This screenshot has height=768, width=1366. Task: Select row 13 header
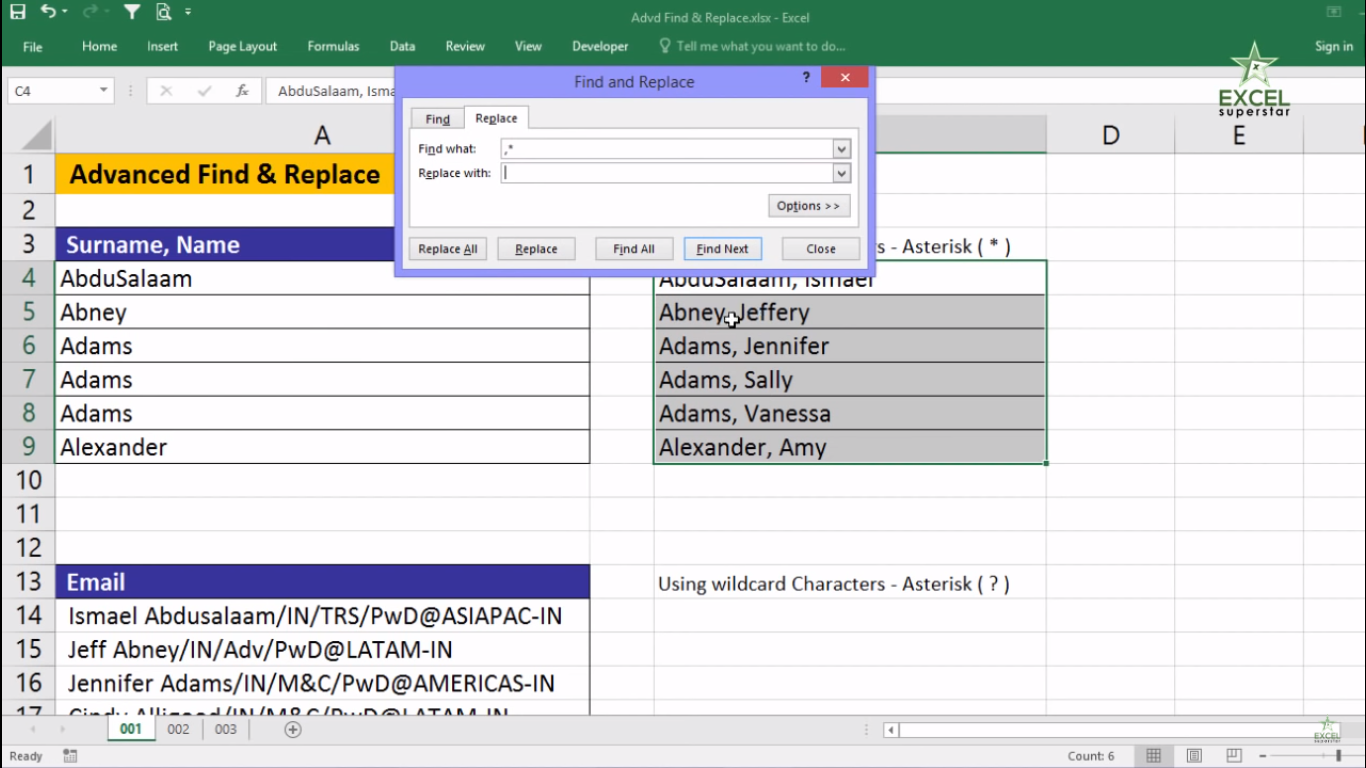tap(28, 582)
